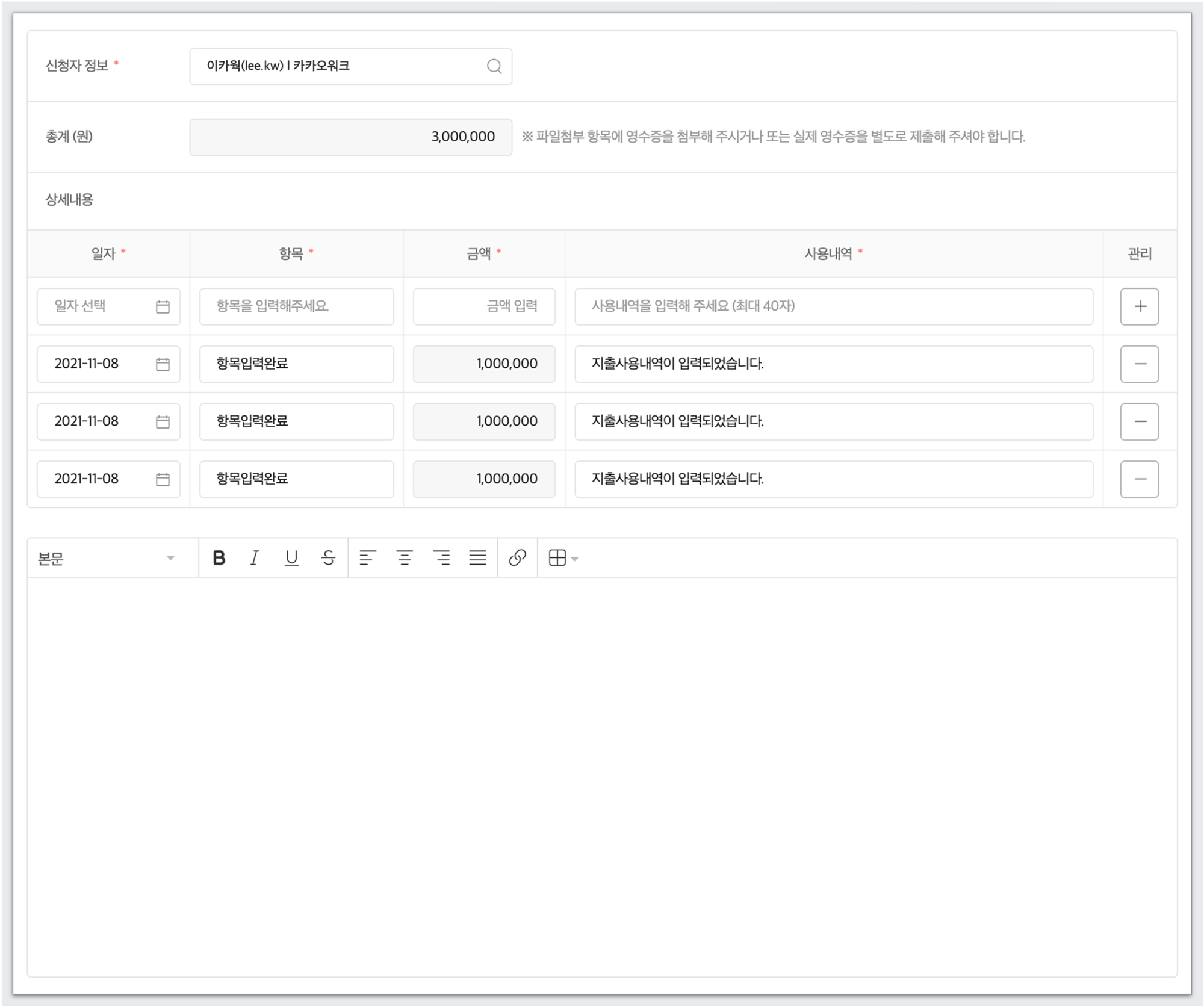Click the 항목을 입력해주세요 input field
The height and width of the screenshot is (1007, 1204).
coord(296,306)
